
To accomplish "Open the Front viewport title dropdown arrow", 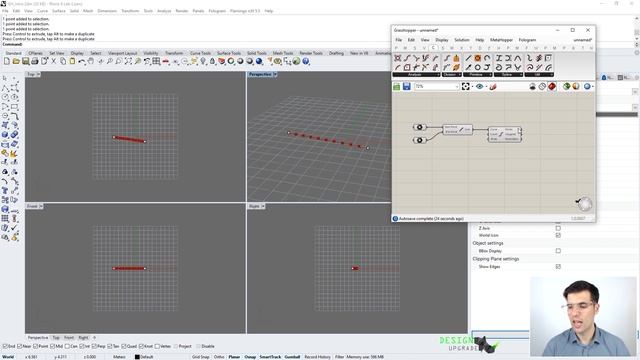I will coord(40,206).
